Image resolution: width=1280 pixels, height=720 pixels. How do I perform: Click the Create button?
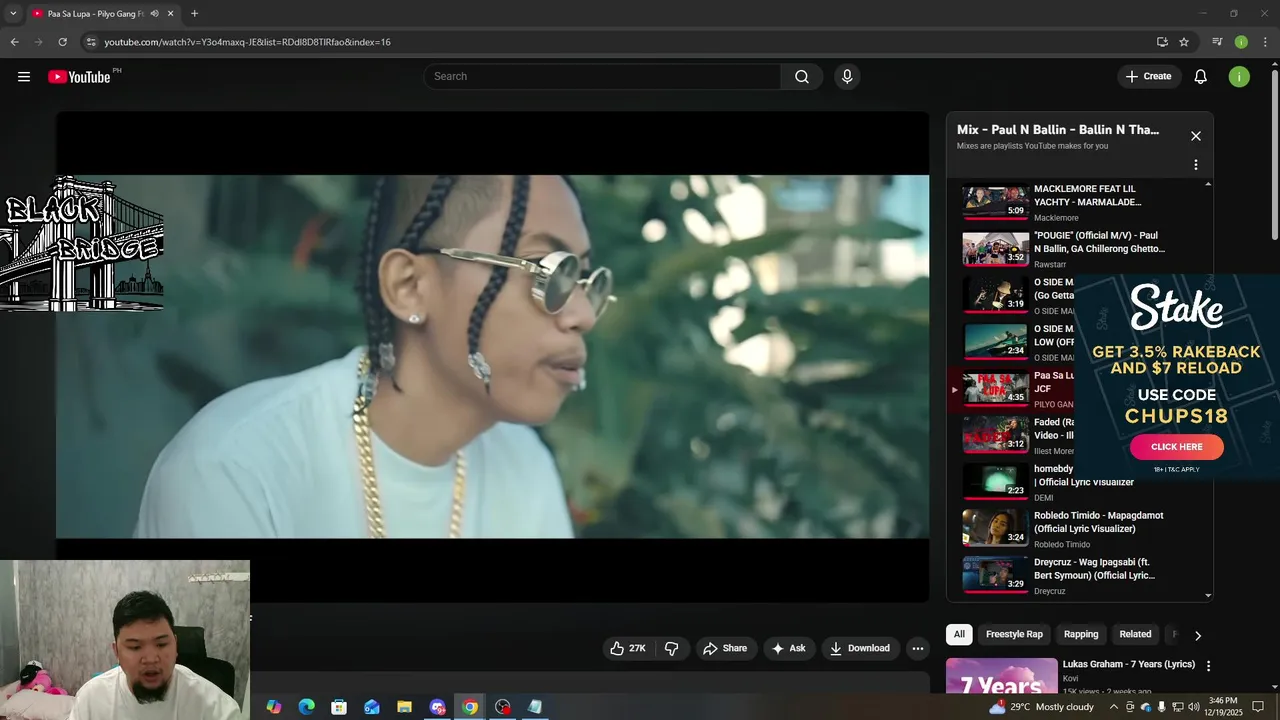tap(1148, 77)
